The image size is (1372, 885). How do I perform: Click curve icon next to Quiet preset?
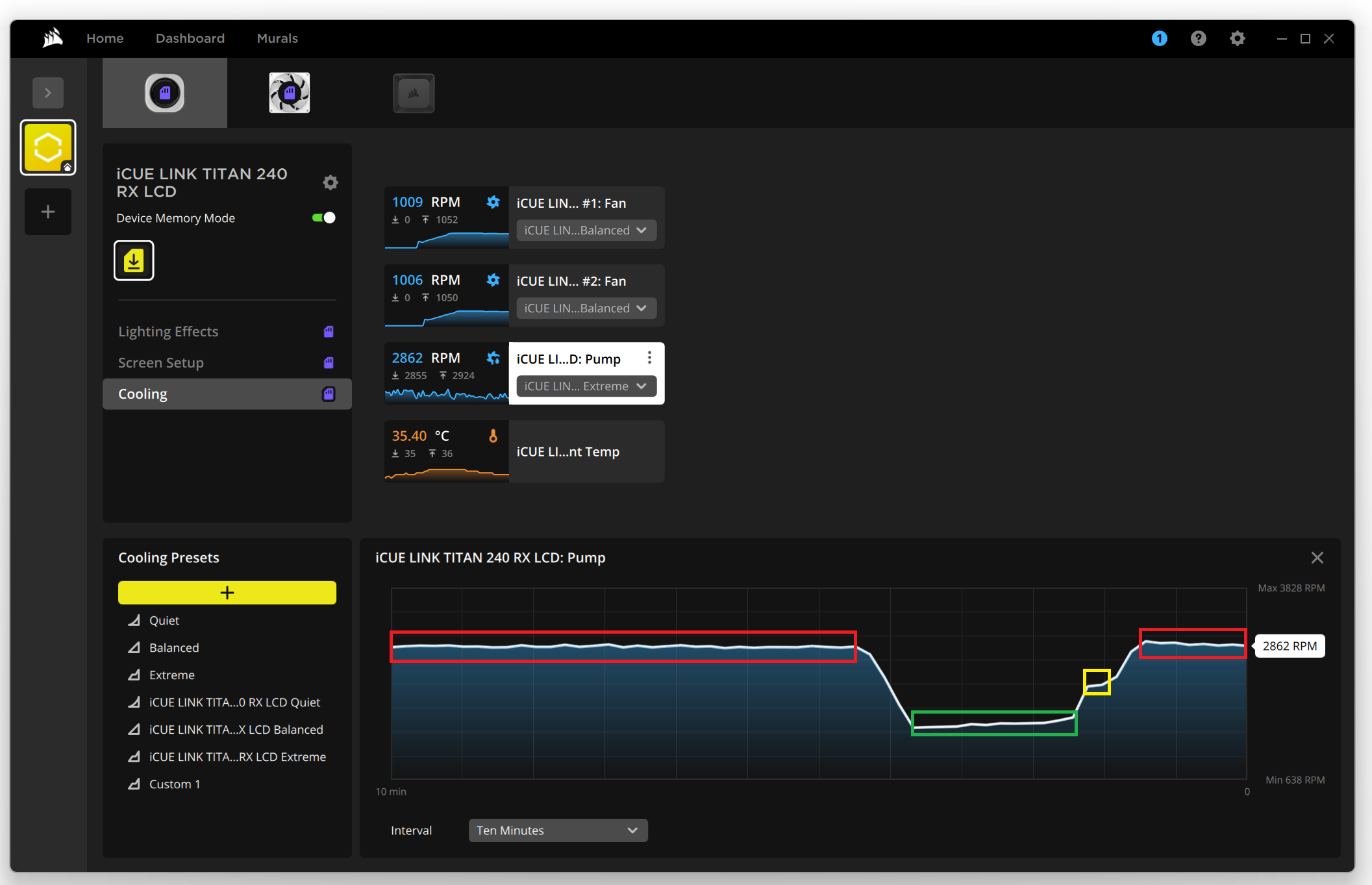[x=134, y=620]
